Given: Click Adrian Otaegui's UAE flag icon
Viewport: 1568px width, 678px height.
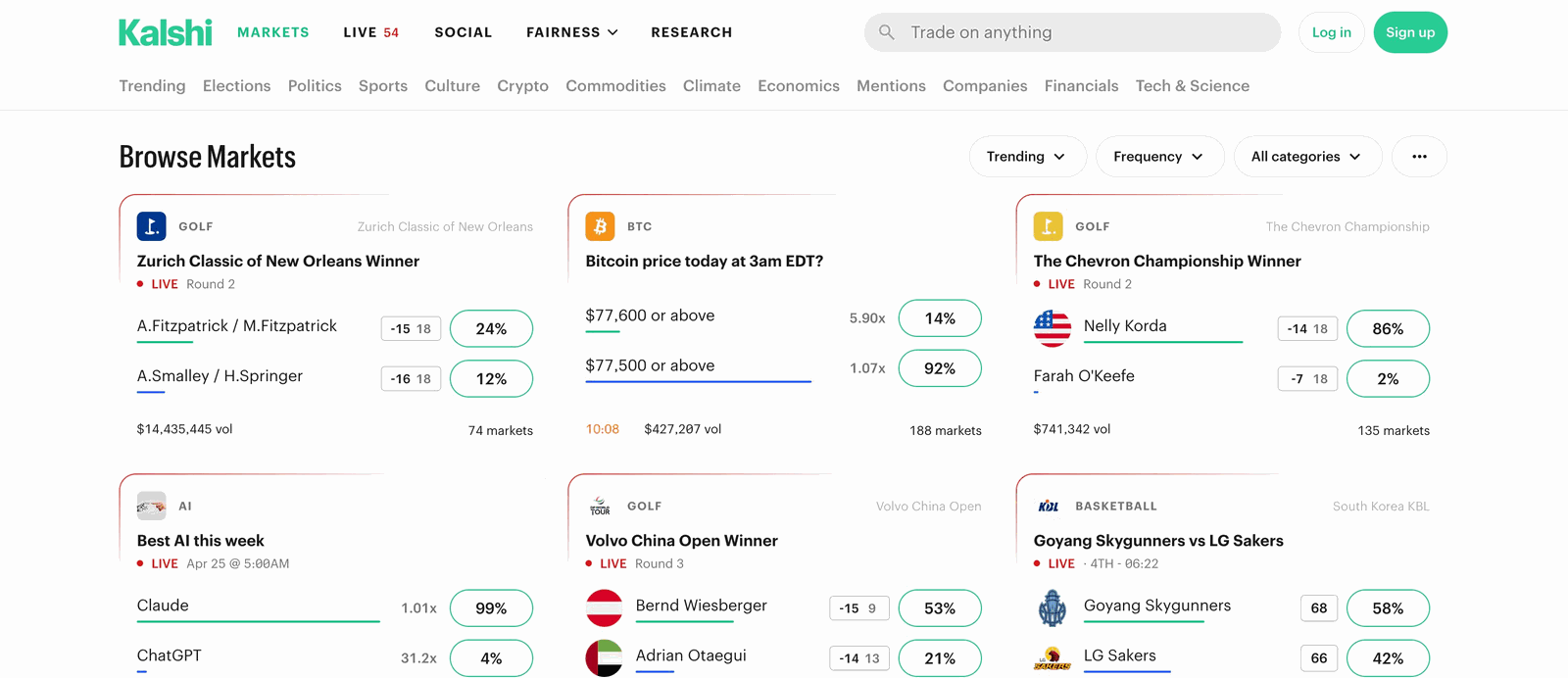Looking at the screenshot, I should point(604,658).
